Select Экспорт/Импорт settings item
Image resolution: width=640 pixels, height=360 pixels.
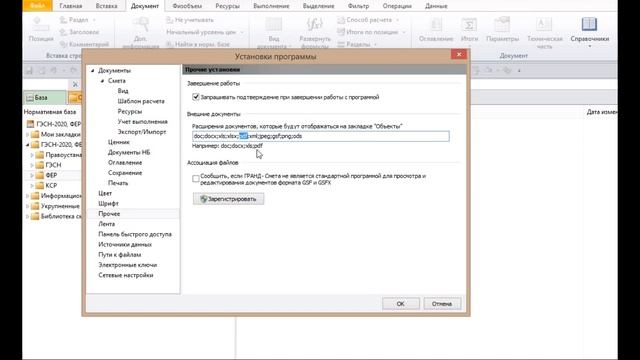(x=142, y=131)
